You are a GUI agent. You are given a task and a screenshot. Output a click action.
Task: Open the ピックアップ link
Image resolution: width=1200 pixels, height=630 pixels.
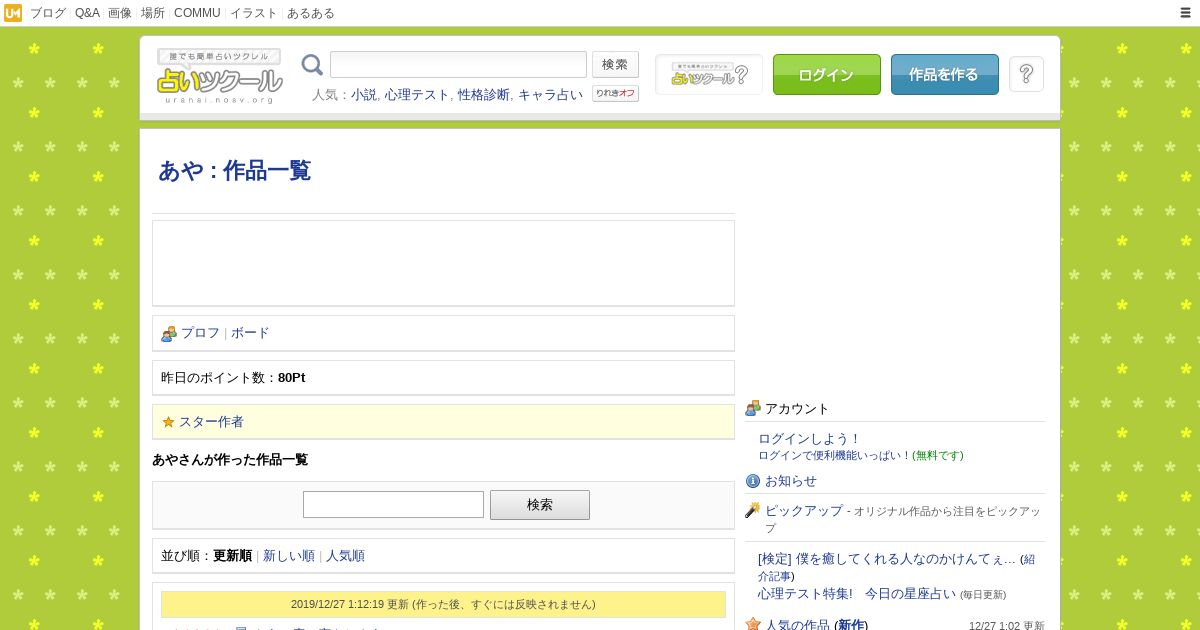(x=804, y=510)
